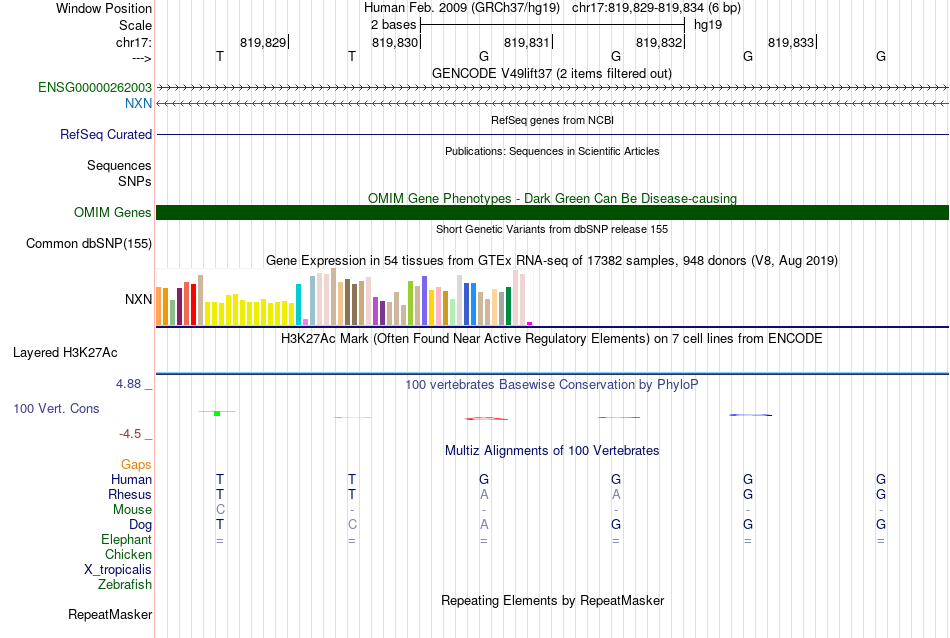This screenshot has width=950, height=638.
Task: Click the Human Feb. 2009 (GRCh37/hg19) title
Action: pos(464,8)
